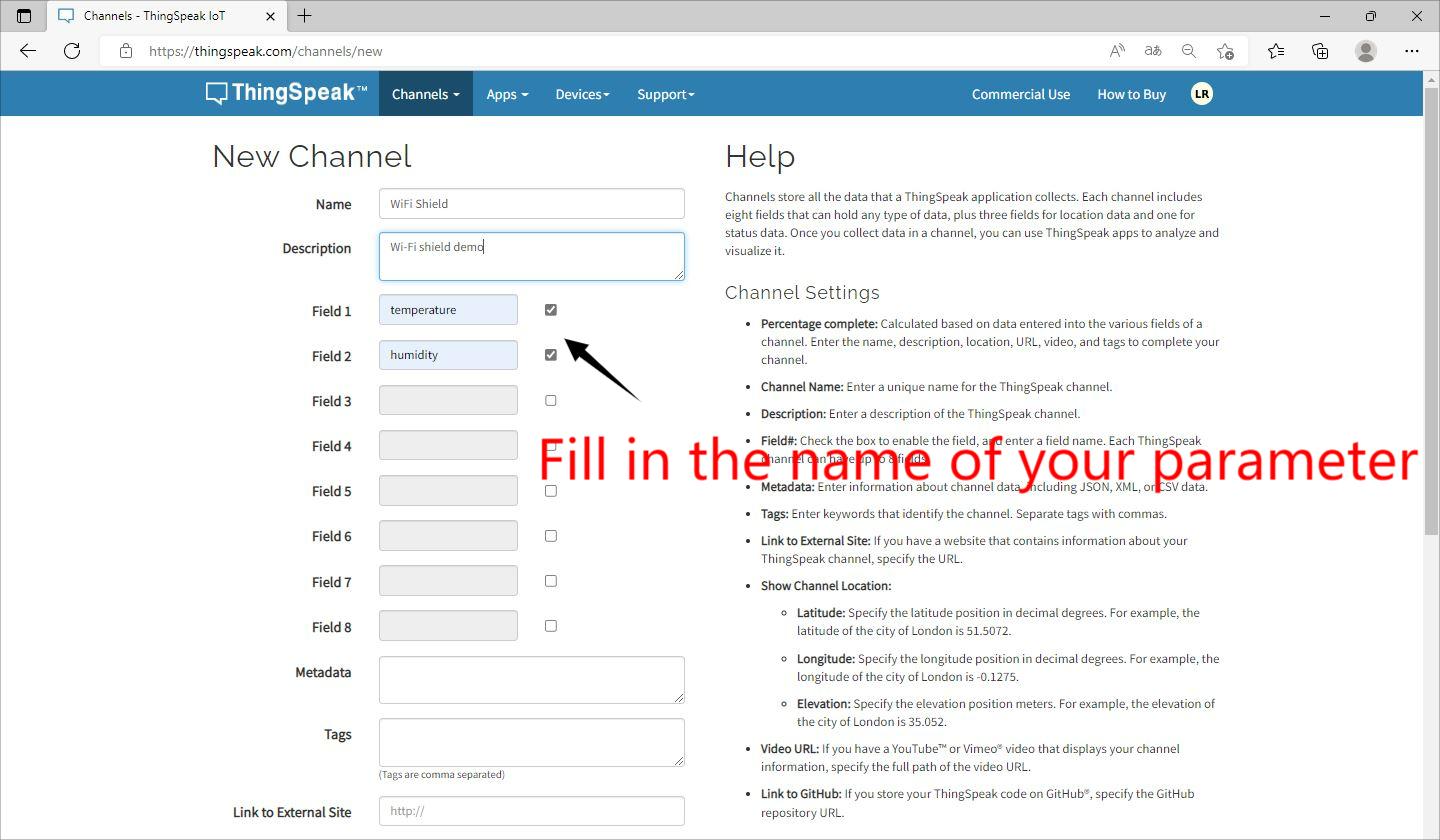Close the Channels - ThingSpeak IoT tab

click(270, 16)
